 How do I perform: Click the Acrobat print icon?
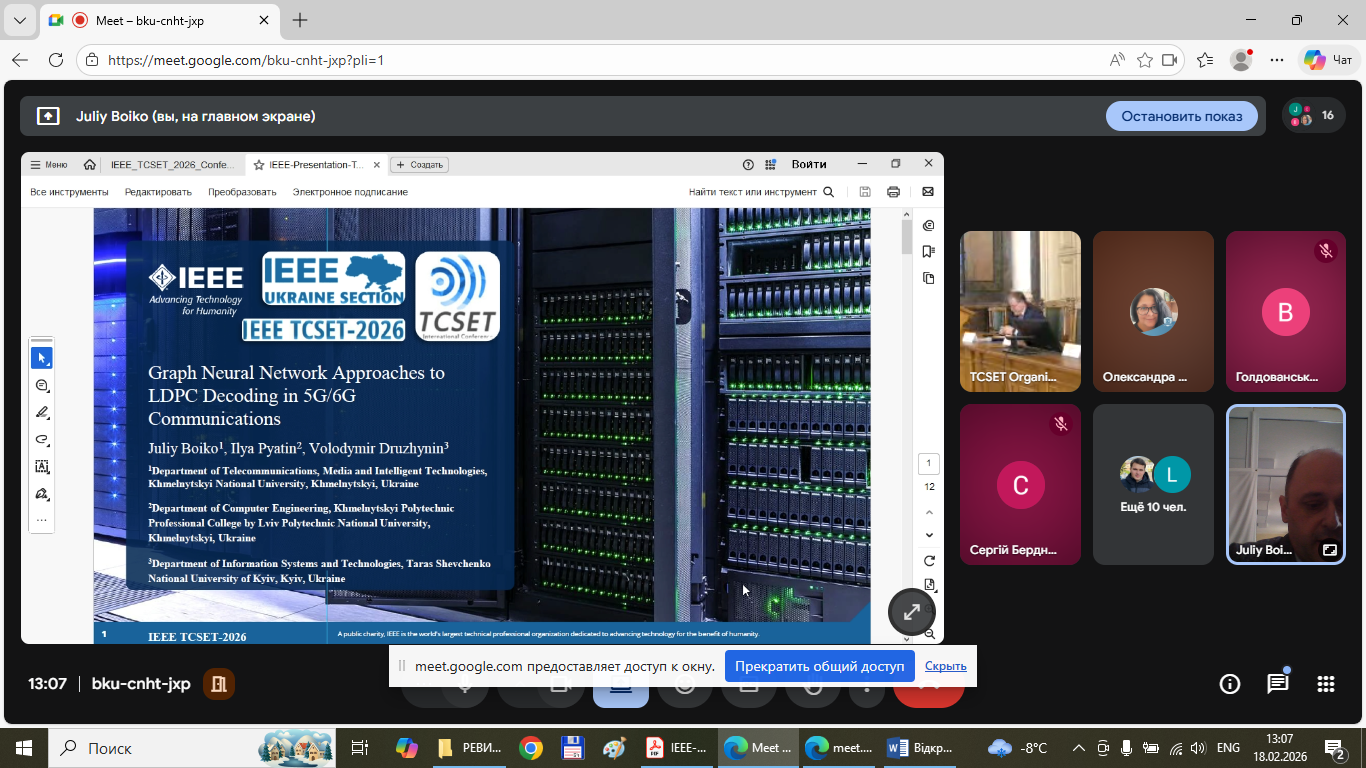[893, 192]
